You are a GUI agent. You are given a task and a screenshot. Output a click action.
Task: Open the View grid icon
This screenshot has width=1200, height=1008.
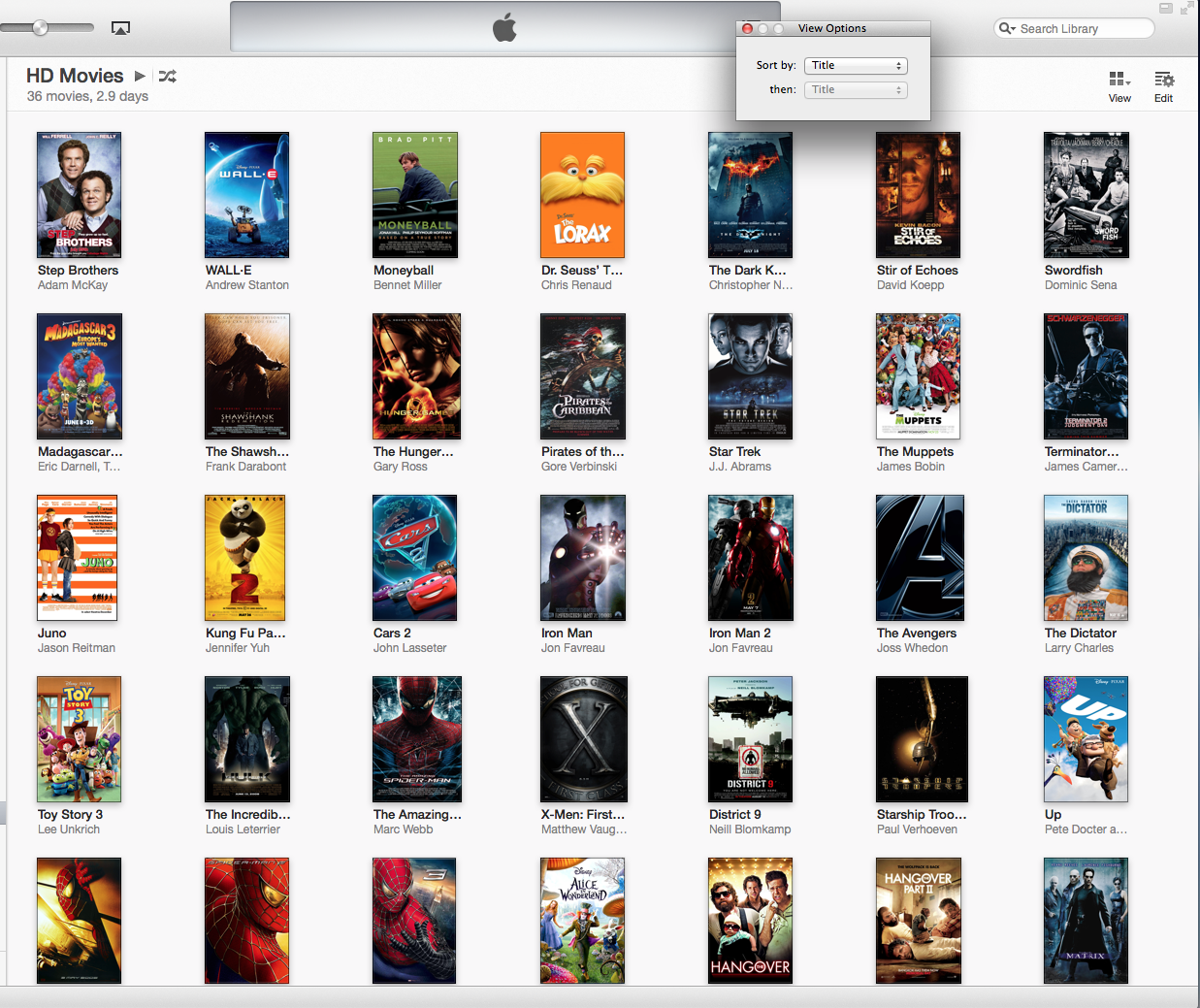(x=1119, y=79)
